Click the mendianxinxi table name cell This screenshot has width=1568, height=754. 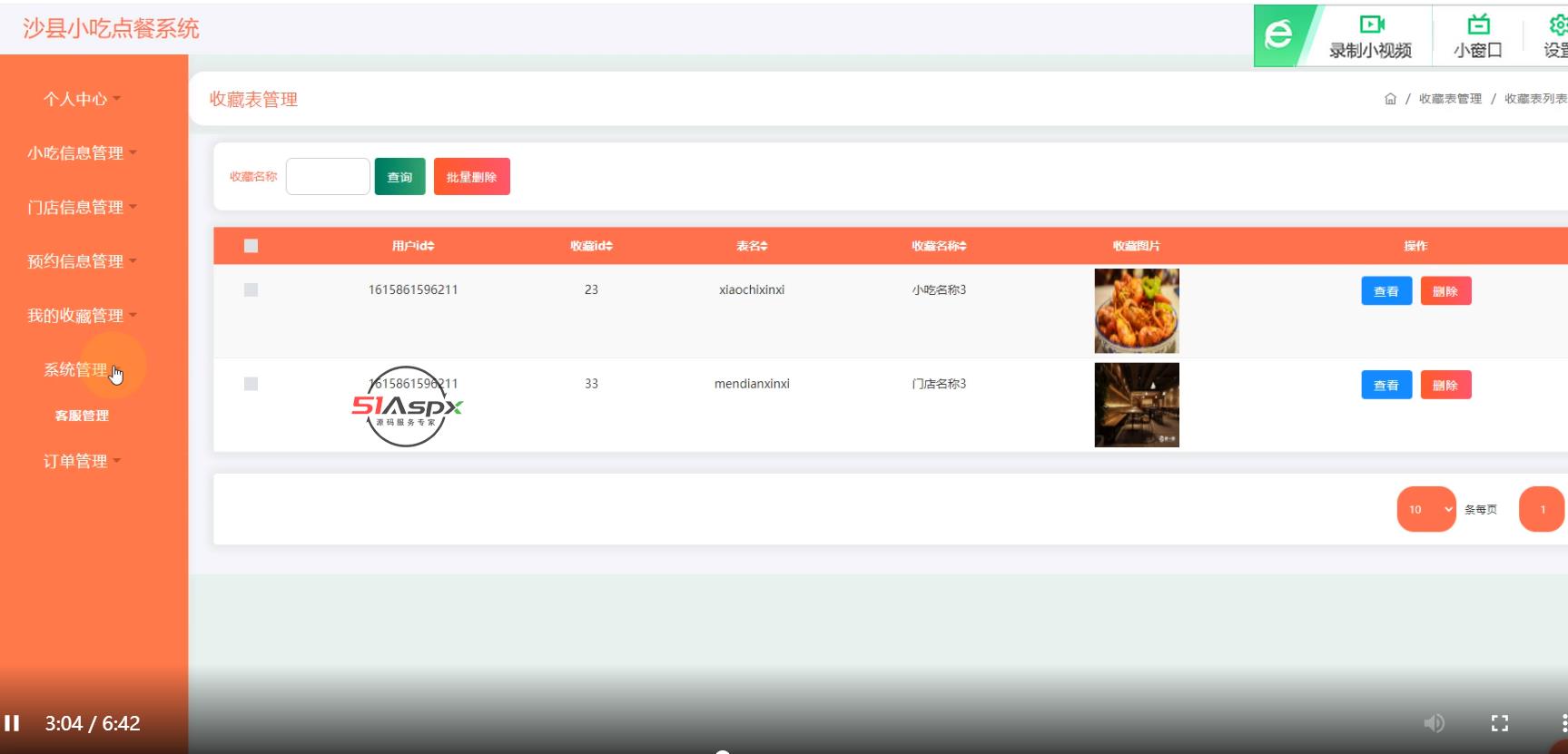pyautogui.click(x=752, y=384)
